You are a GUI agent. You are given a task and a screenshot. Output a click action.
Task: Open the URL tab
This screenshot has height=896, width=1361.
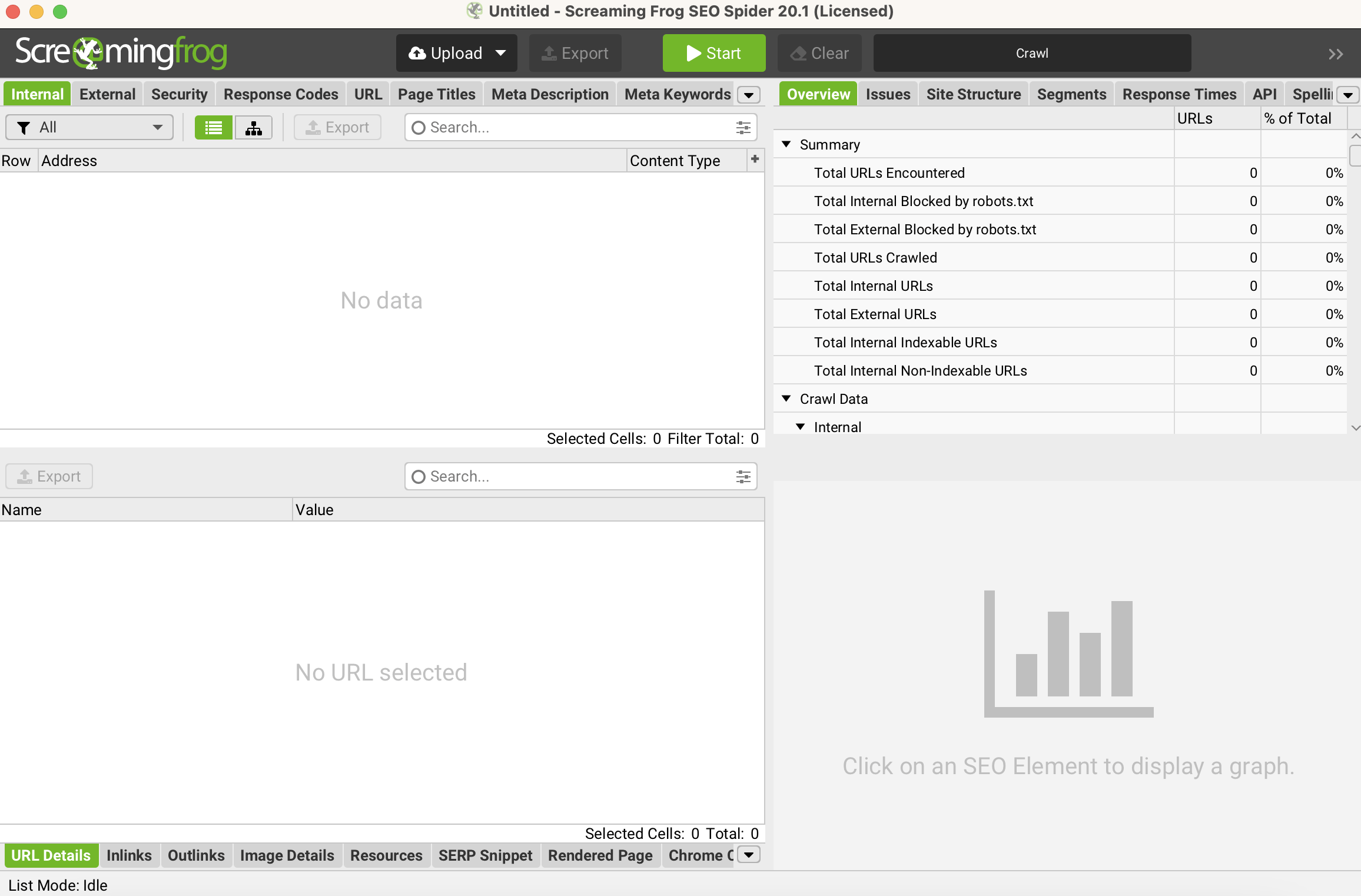click(369, 94)
